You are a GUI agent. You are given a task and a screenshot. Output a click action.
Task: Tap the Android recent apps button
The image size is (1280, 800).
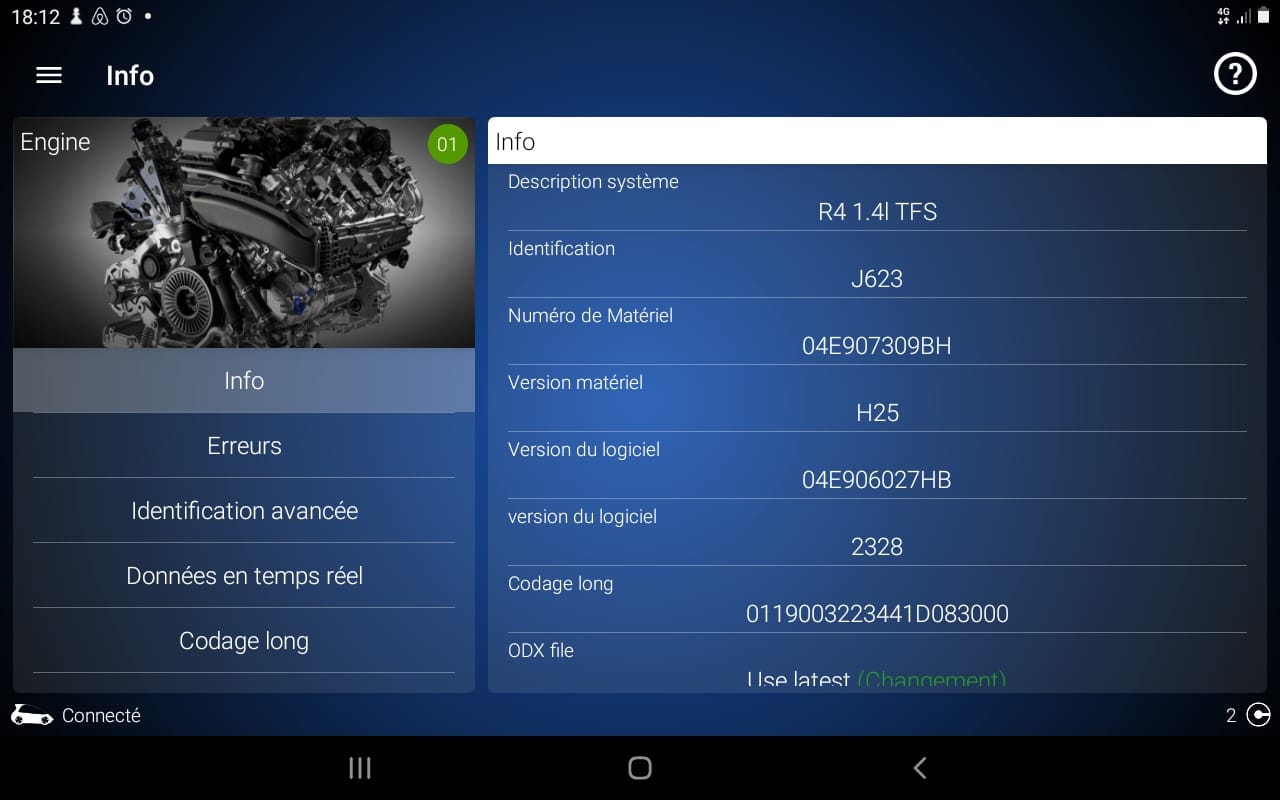[360, 768]
